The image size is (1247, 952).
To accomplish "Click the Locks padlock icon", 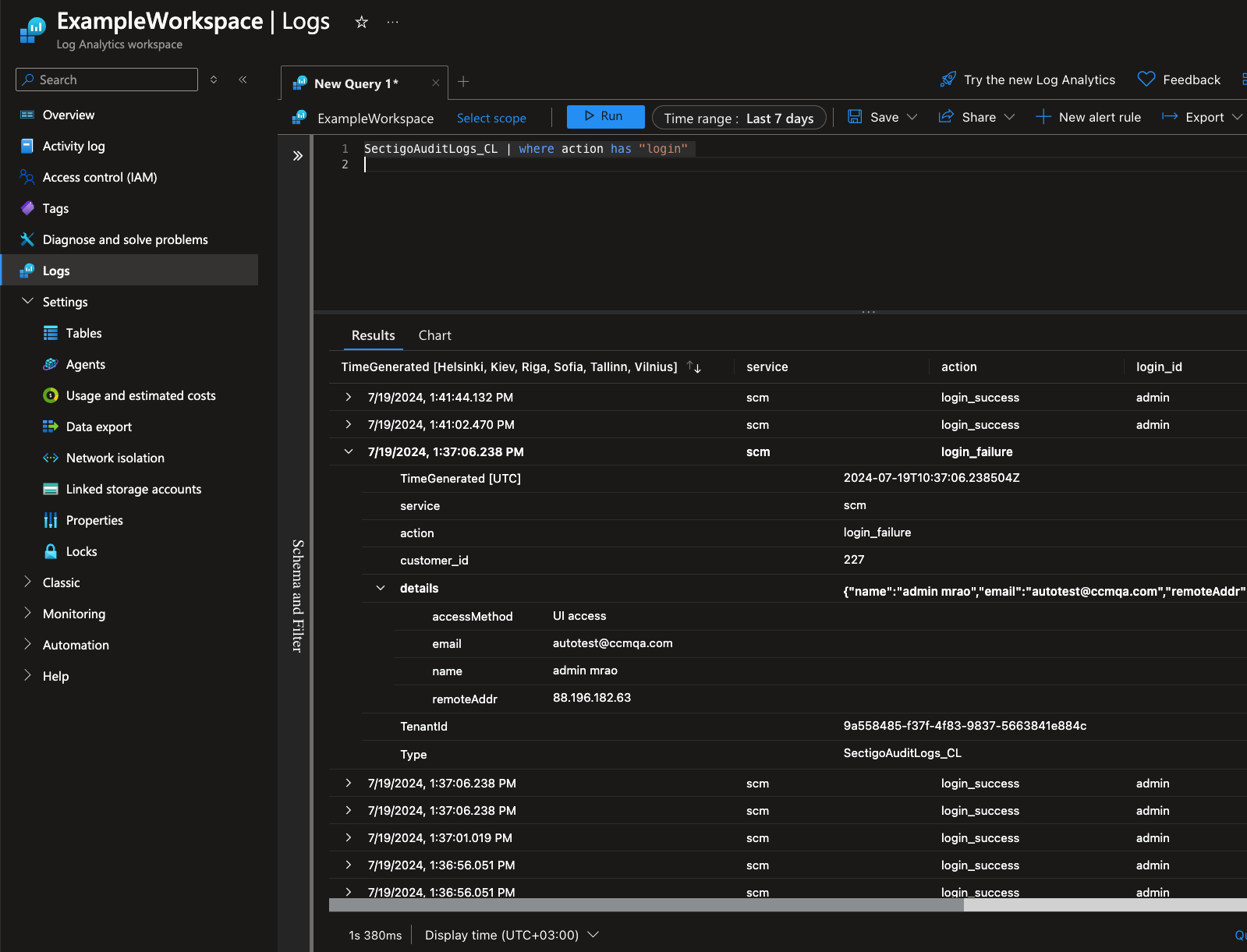I will [x=51, y=551].
